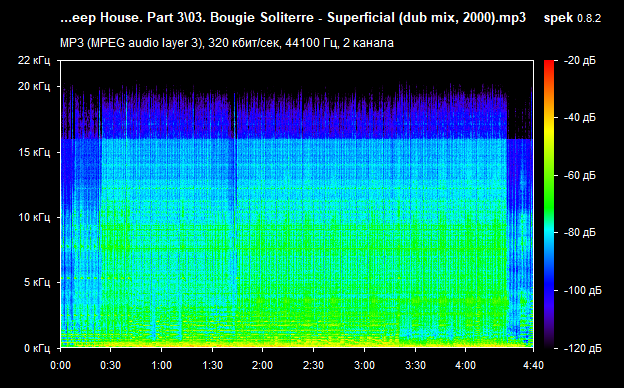
Task: Click the 5 кГц frequency axis label
Action: [x=37, y=283]
